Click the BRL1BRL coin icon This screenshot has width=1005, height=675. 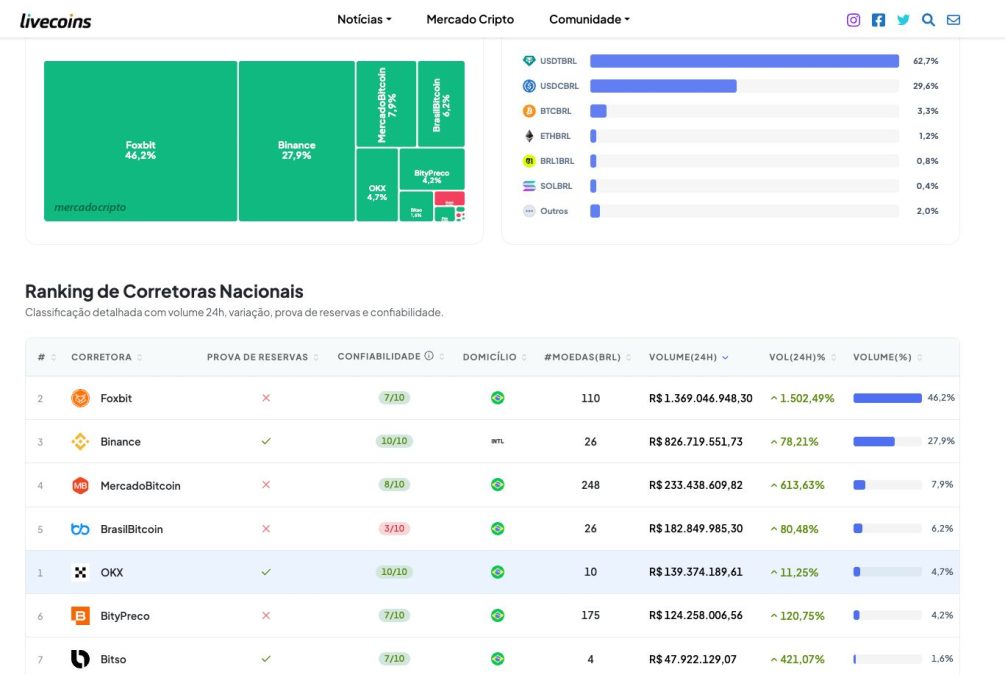529,161
